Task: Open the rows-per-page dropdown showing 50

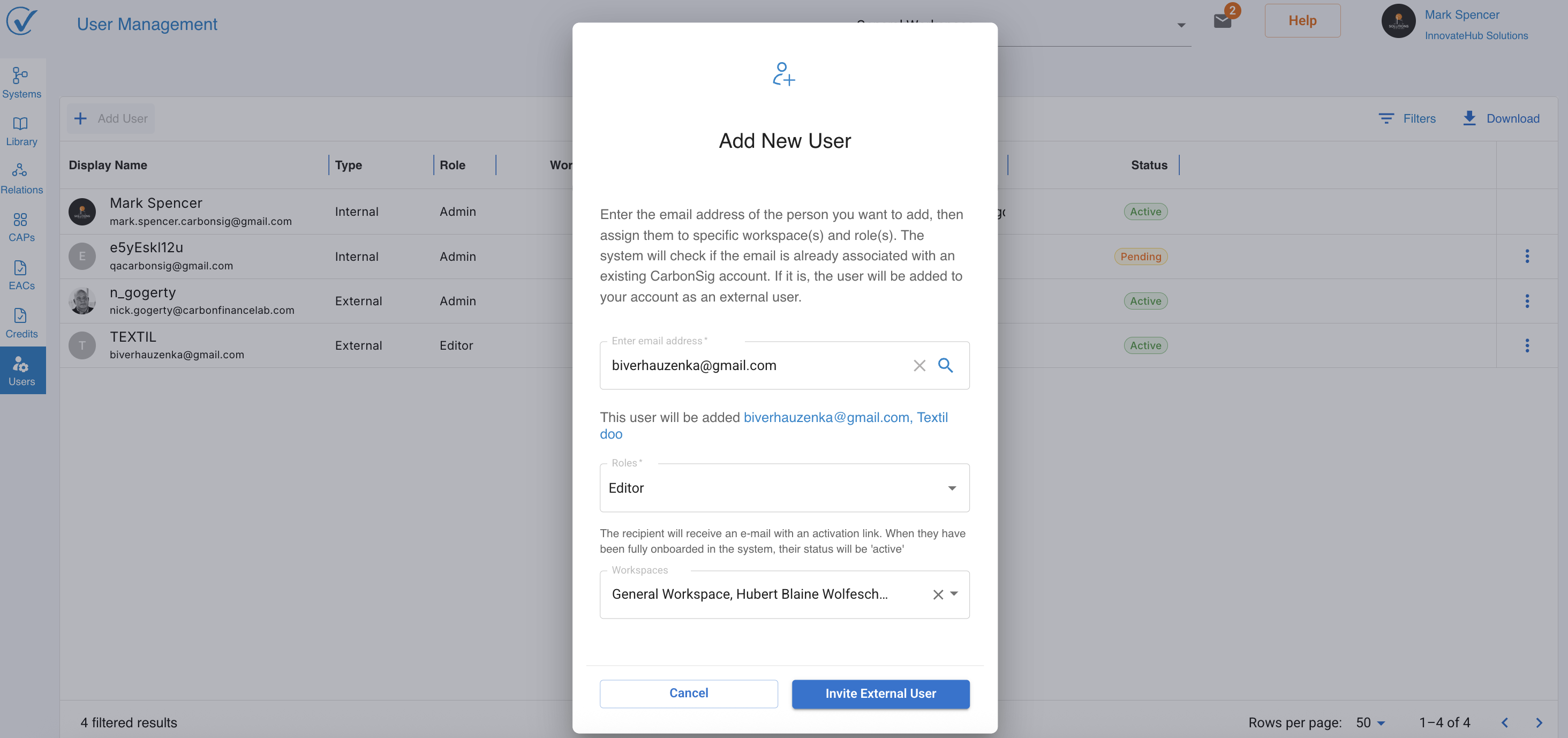Action: pyautogui.click(x=1370, y=723)
